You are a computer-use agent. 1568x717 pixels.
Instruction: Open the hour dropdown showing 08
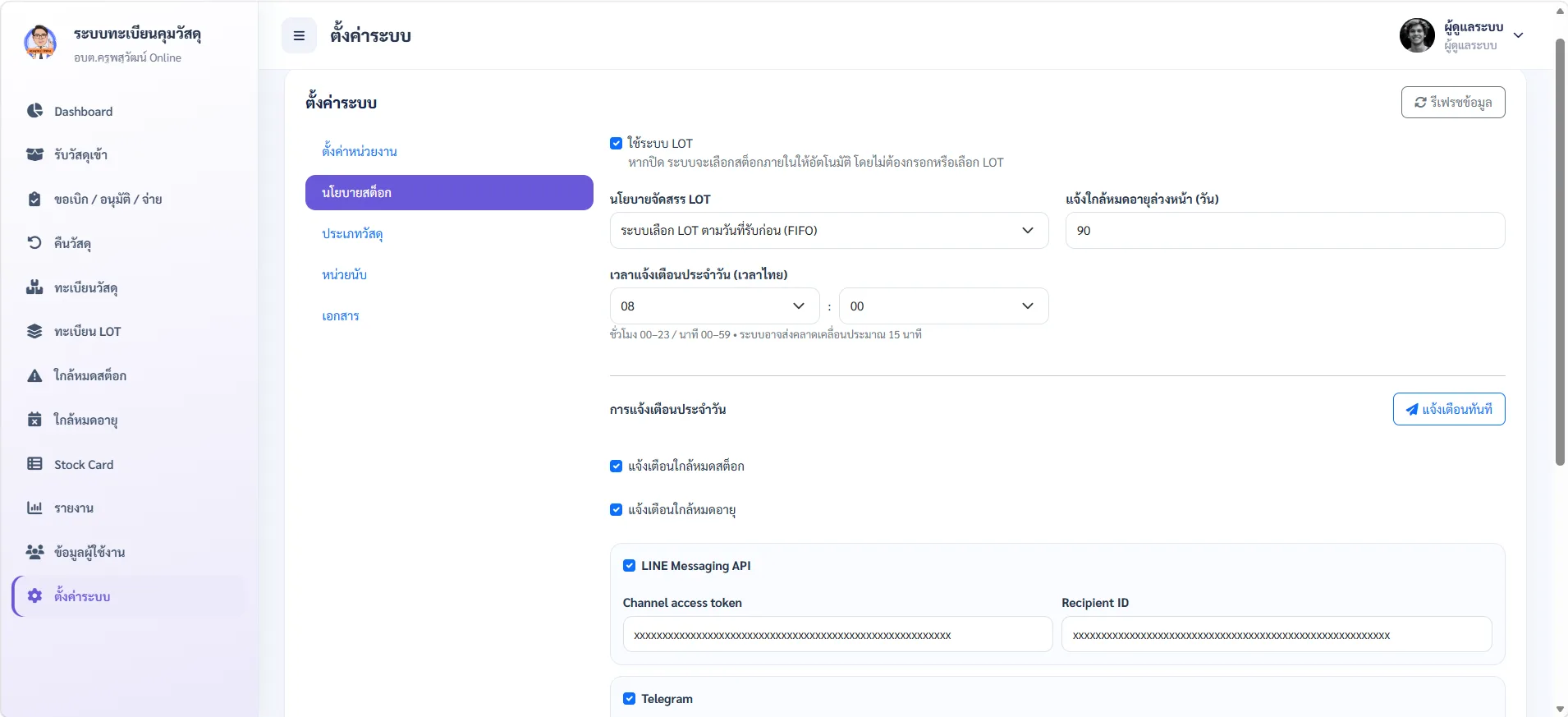[714, 306]
